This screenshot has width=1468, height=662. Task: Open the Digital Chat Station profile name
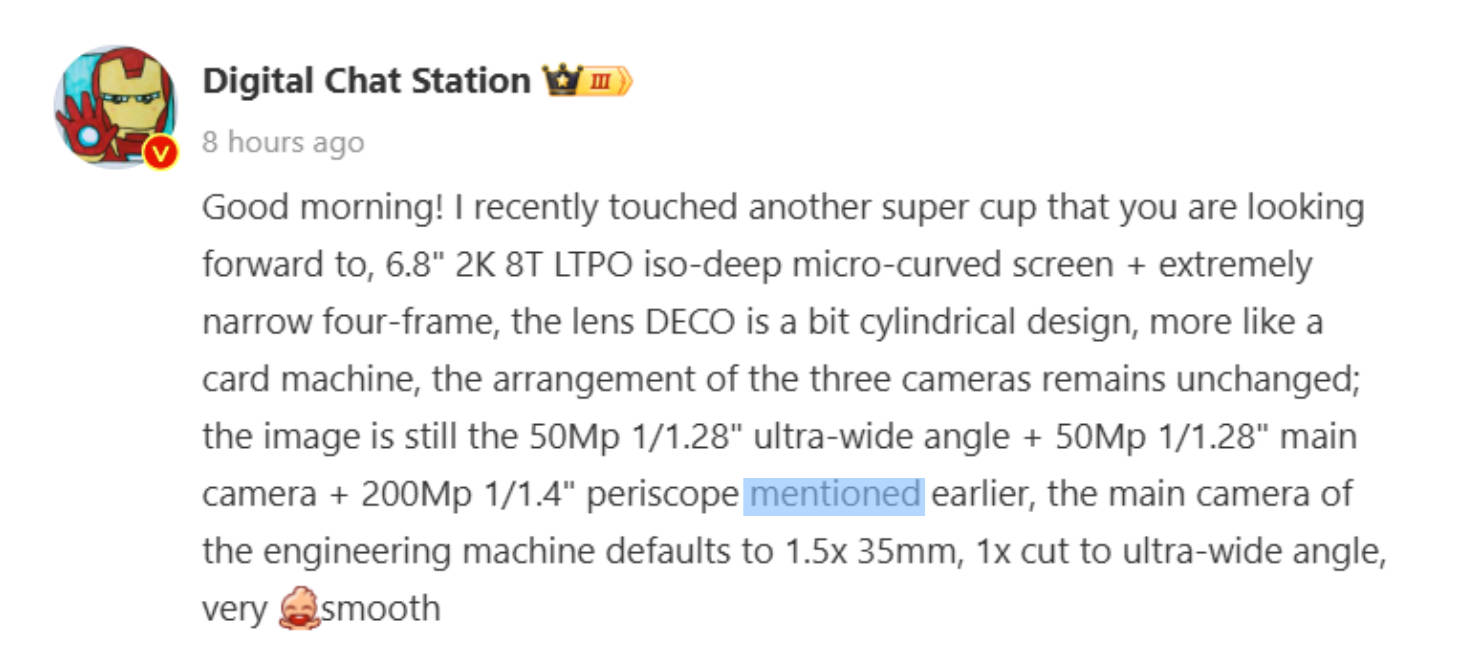pos(366,80)
